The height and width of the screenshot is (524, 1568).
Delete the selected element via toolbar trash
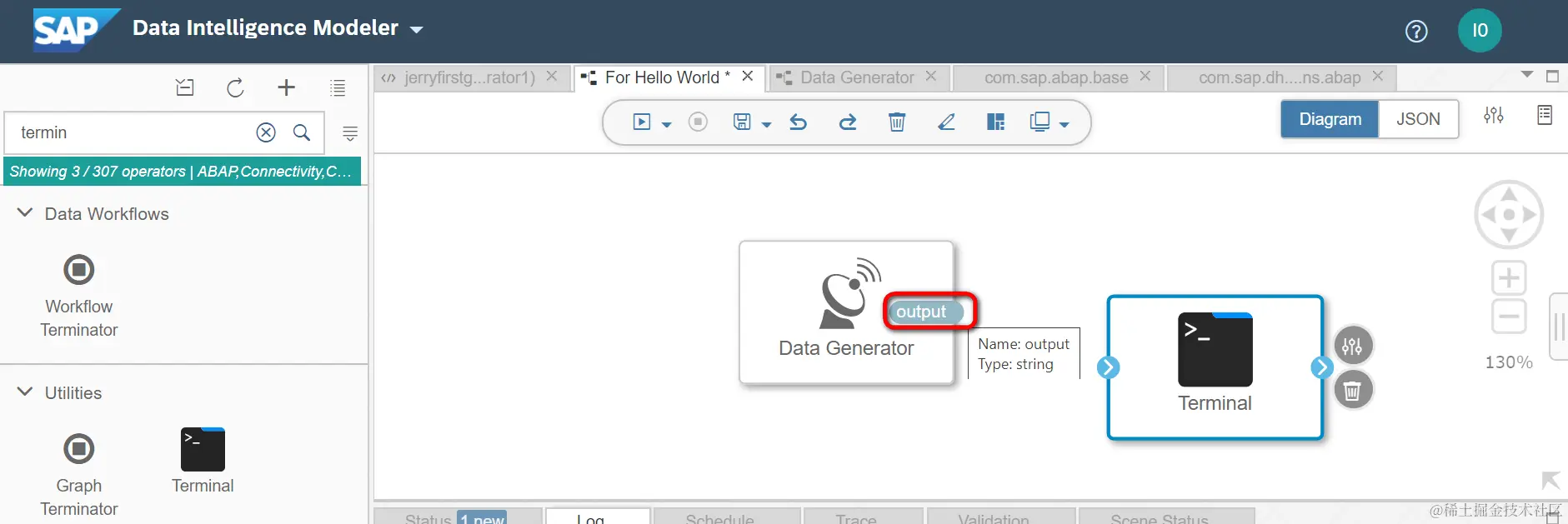[x=897, y=122]
